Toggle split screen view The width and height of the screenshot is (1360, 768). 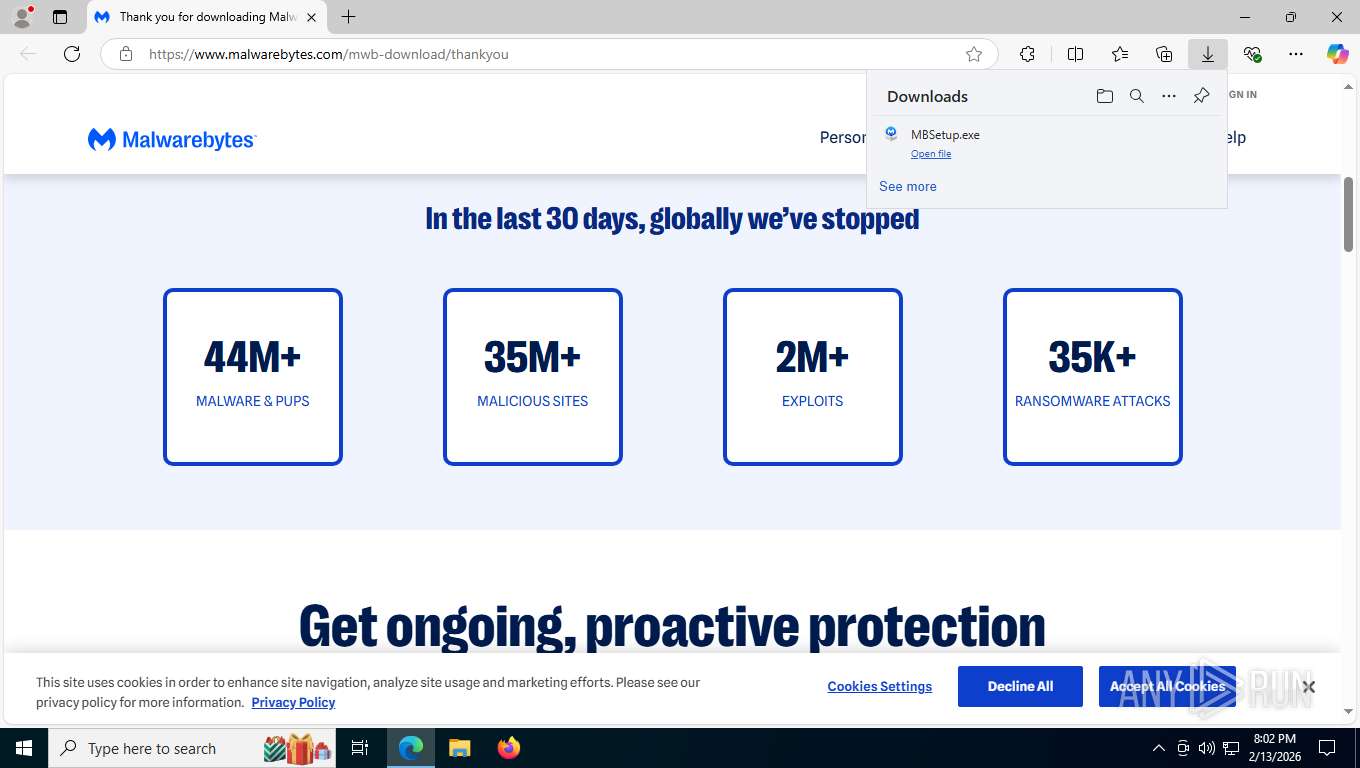tap(1075, 54)
